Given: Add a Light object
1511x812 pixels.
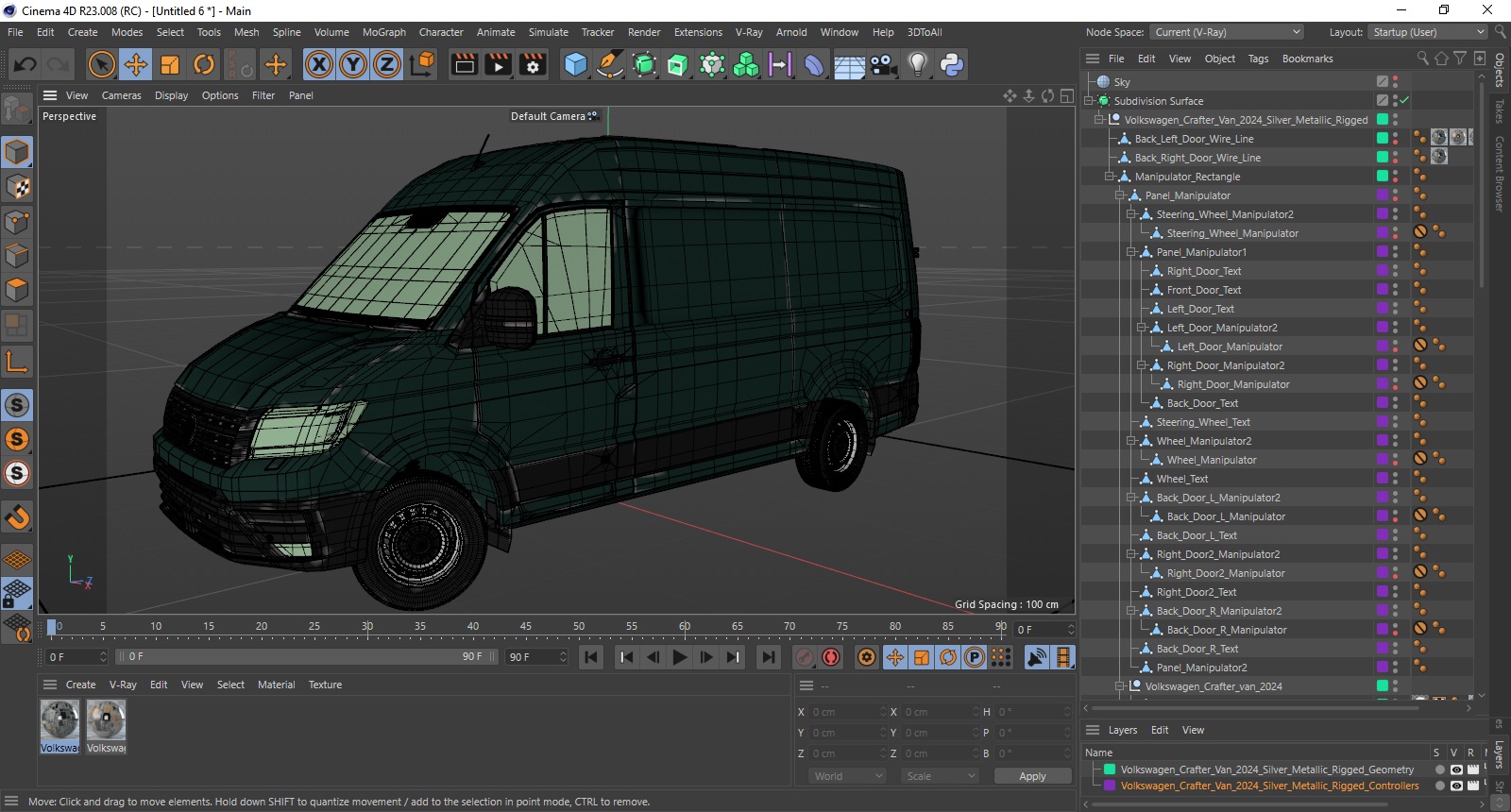Looking at the screenshot, I should click(918, 64).
